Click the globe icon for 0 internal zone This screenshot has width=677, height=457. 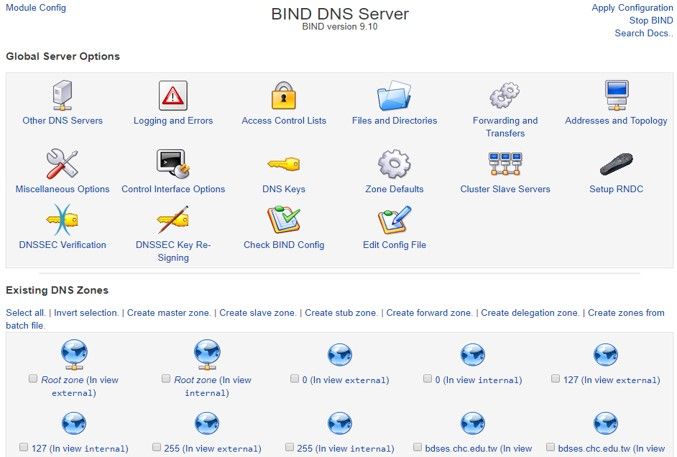(x=473, y=355)
